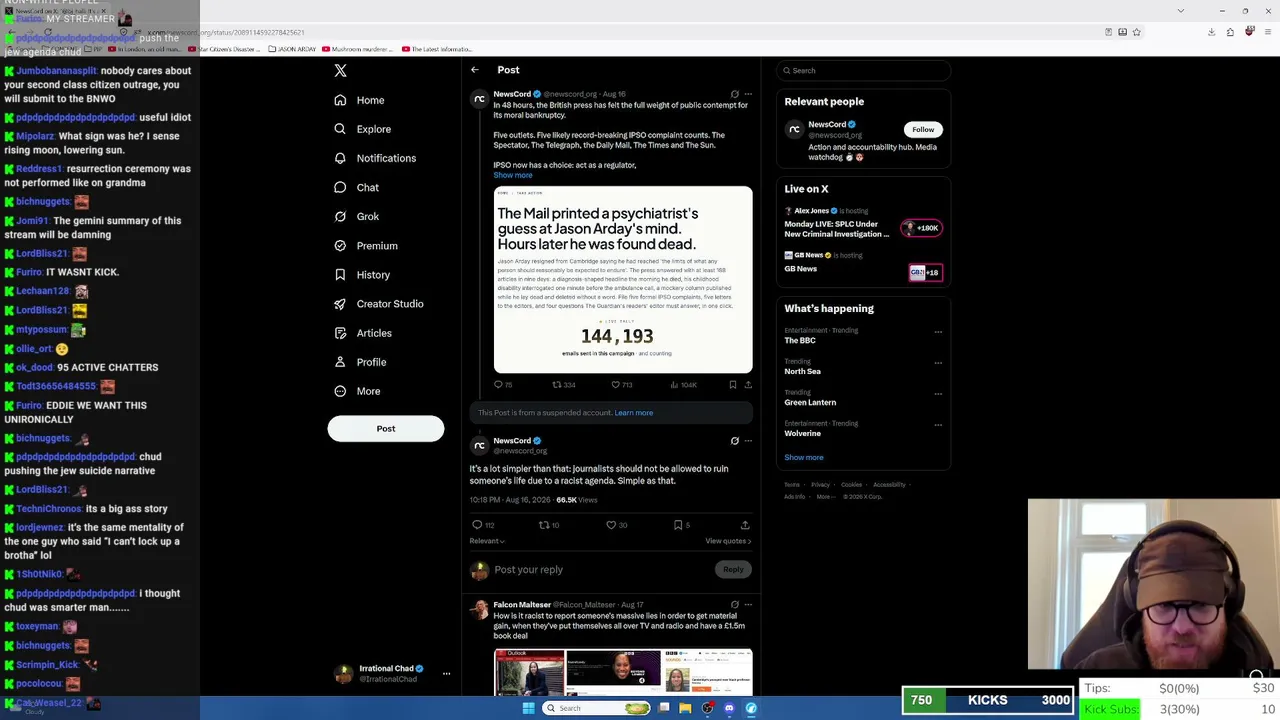The height and width of the screenshot is (720, 1280).
Task: Like the post with 30 likes
Action: (617, 525)
